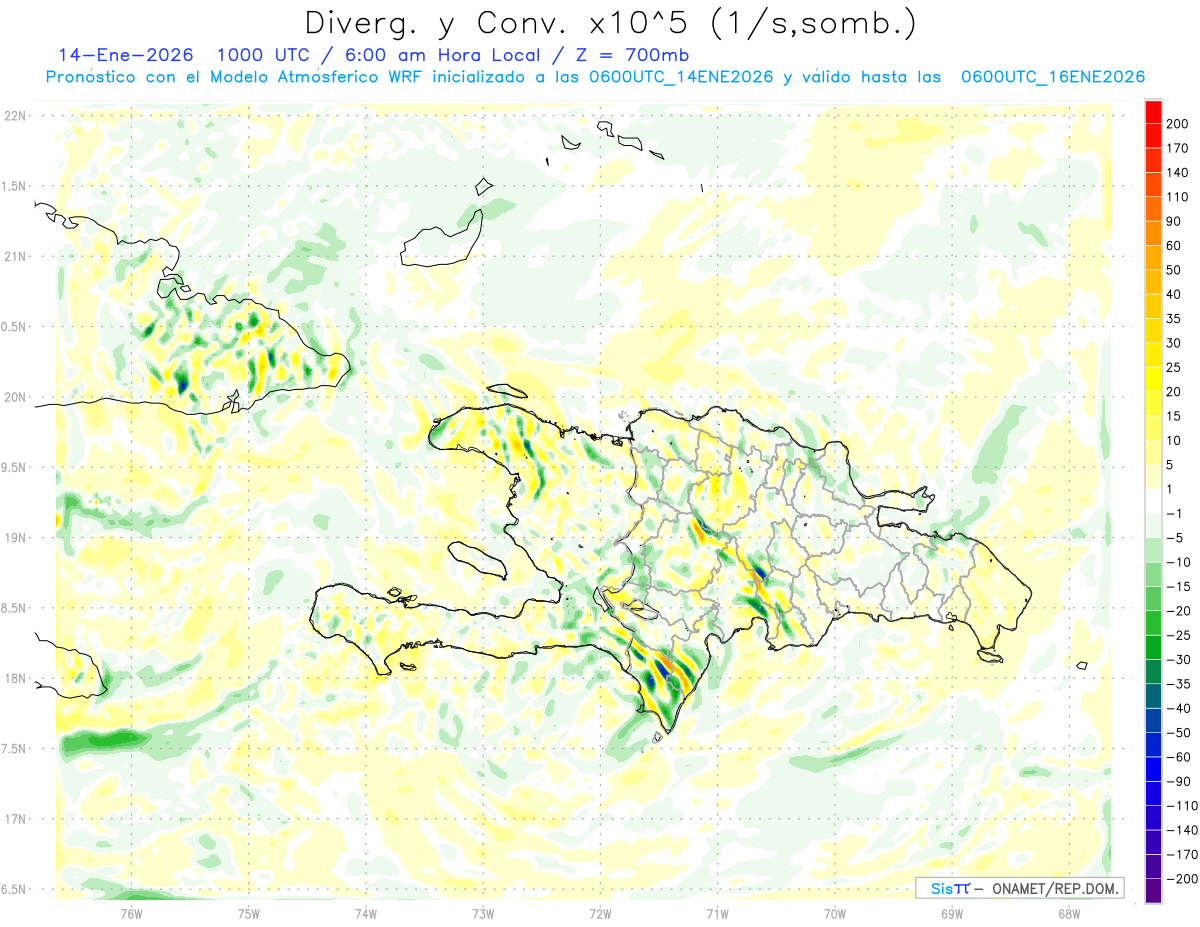Click the '-140' color scale value
This screenshot has height=927, width=1200.
(x=1182, y=830)
